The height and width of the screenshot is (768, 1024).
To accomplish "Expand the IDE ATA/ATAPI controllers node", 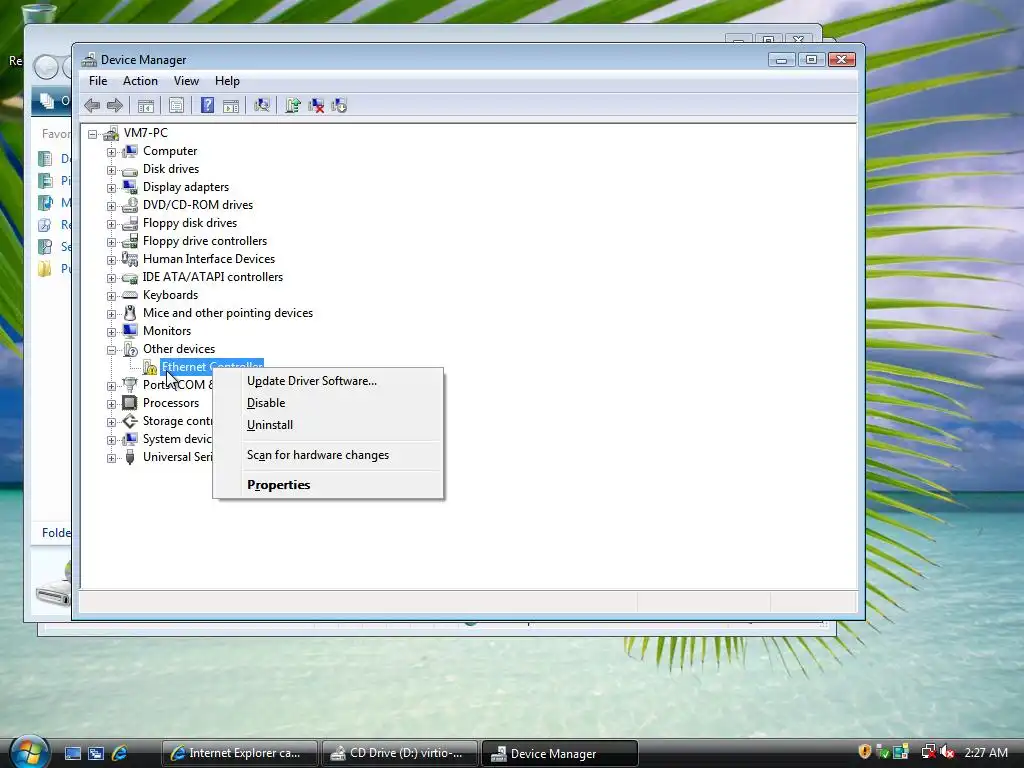I will click(111, 278).
